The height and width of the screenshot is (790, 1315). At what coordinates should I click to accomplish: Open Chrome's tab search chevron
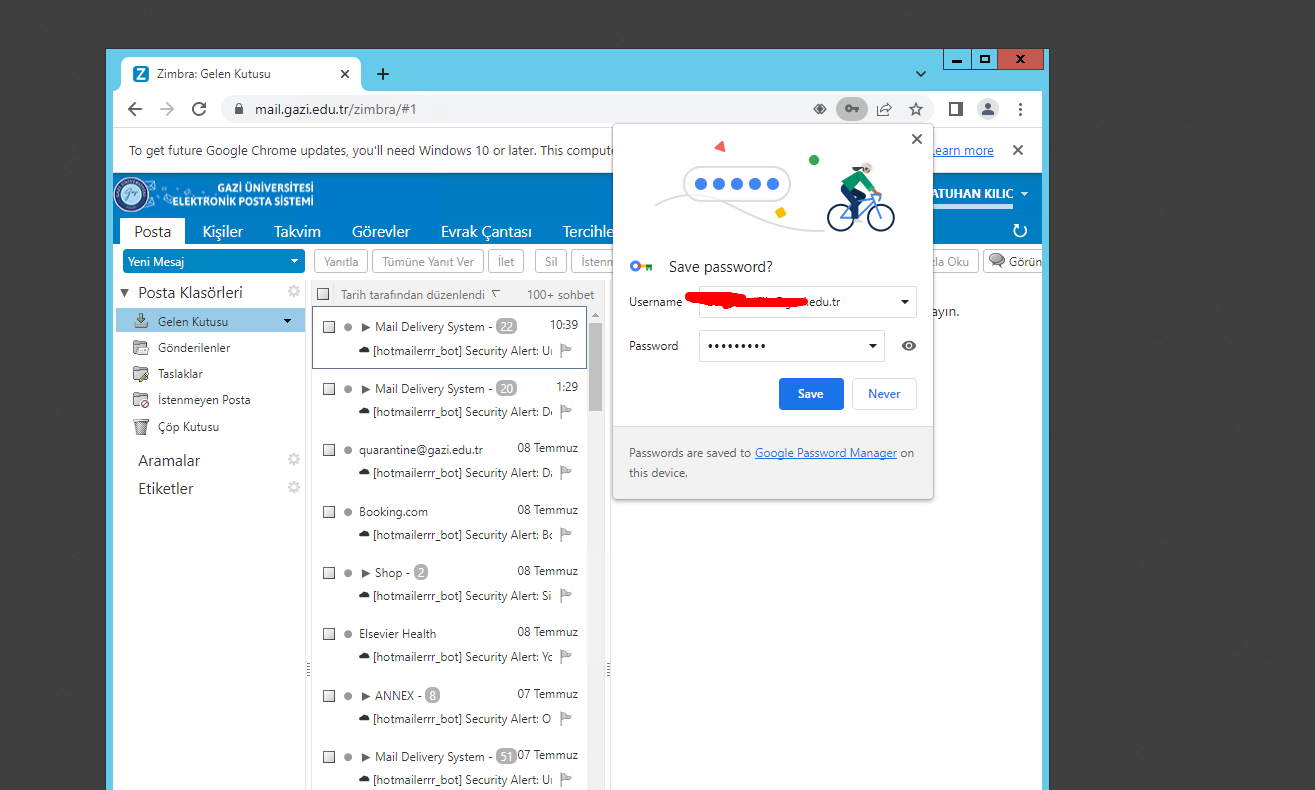click(921, 74)
